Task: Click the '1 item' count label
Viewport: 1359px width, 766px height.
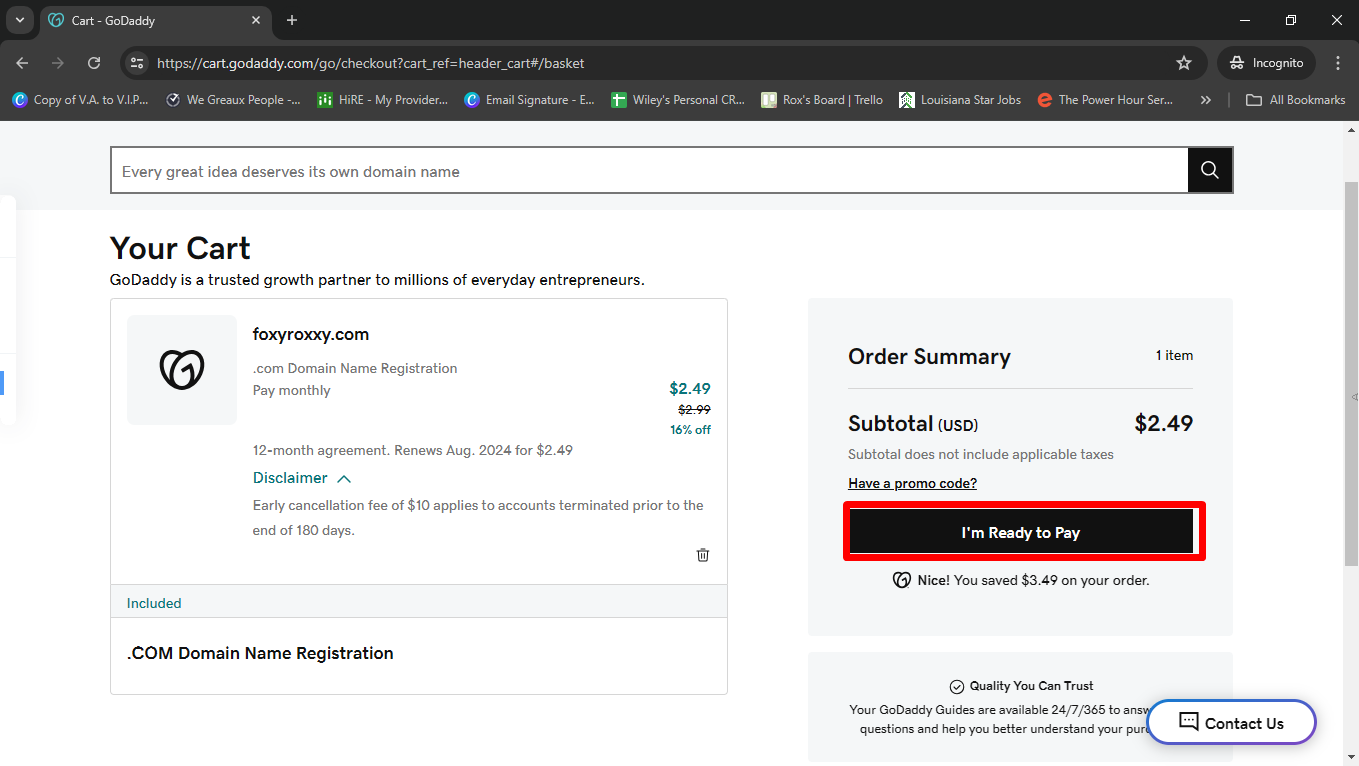Action: [x=1174, y=355]
